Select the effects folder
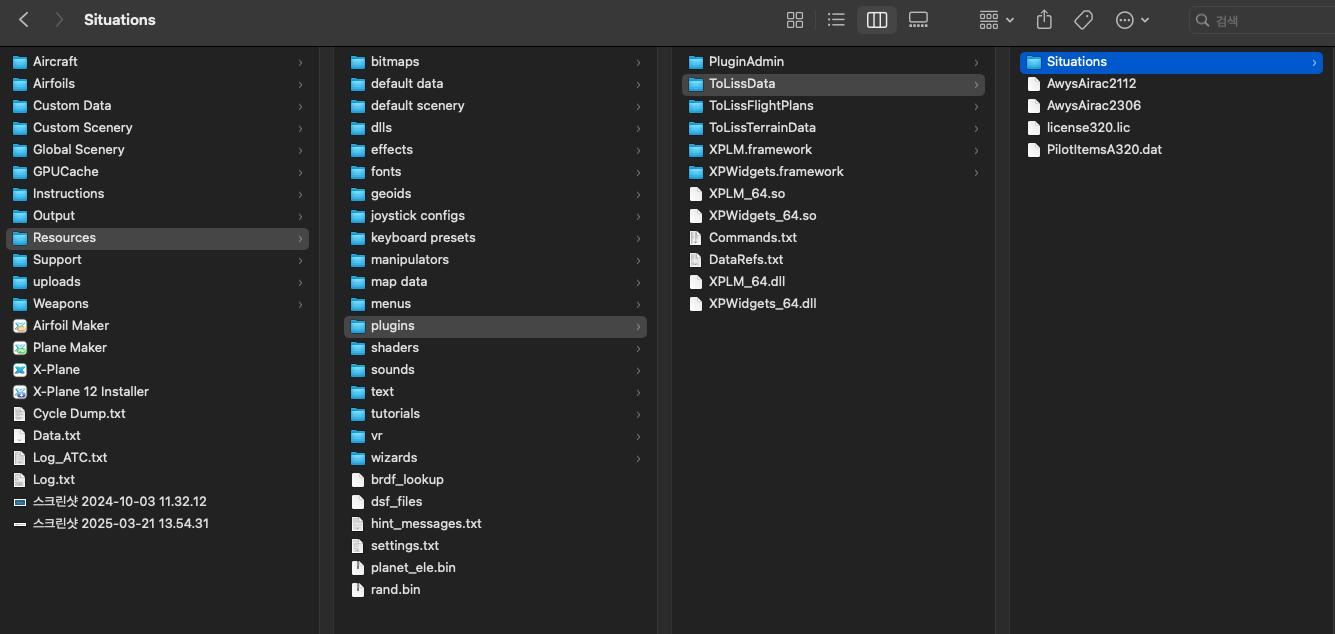The width and height of the screenshot is (1335, 634). (x=495, y=150)
